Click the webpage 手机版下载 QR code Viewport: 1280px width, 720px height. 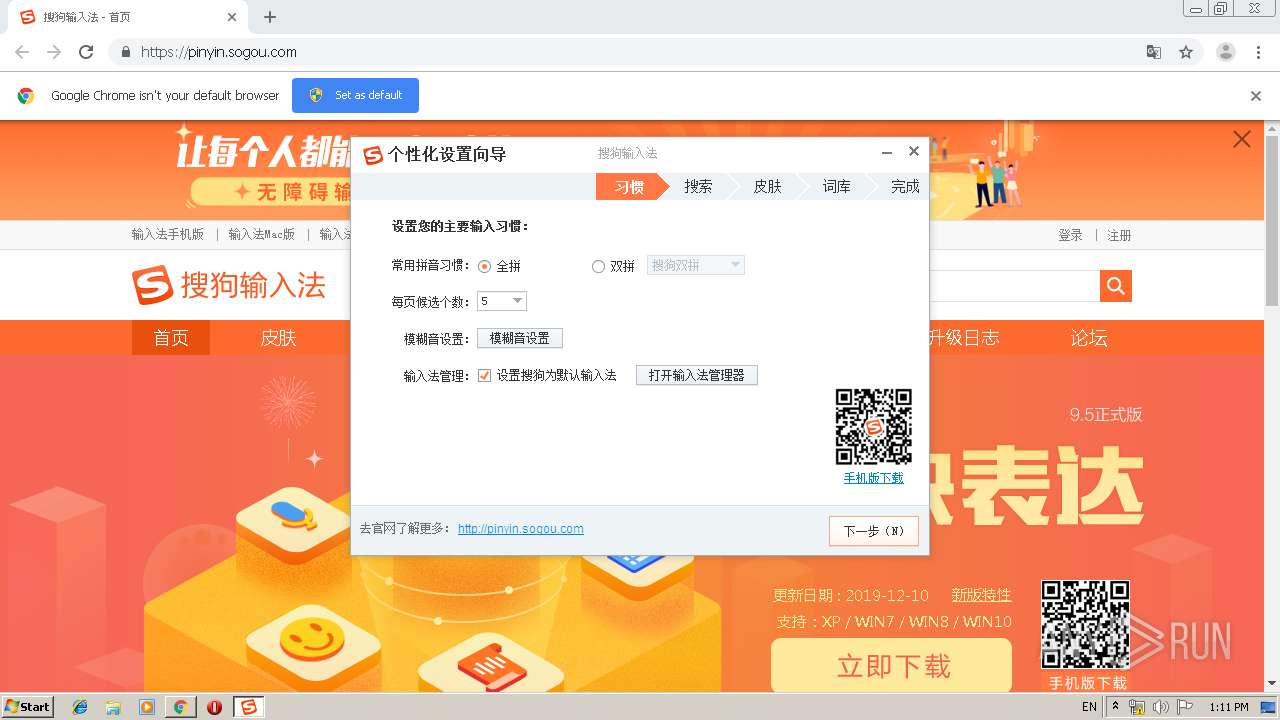[x=1086, y=624]
